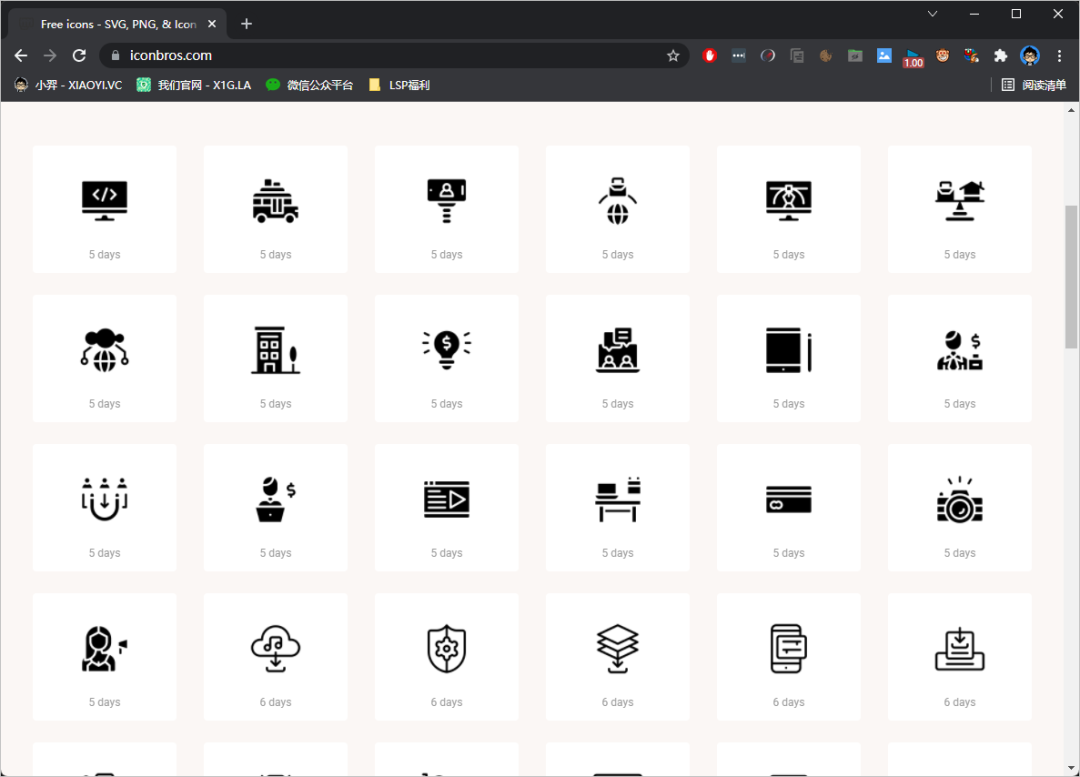This screenshot has height=777, width=1080.
Task: Open the tab search dropdown arrow
Action: (x=933, y=14)
